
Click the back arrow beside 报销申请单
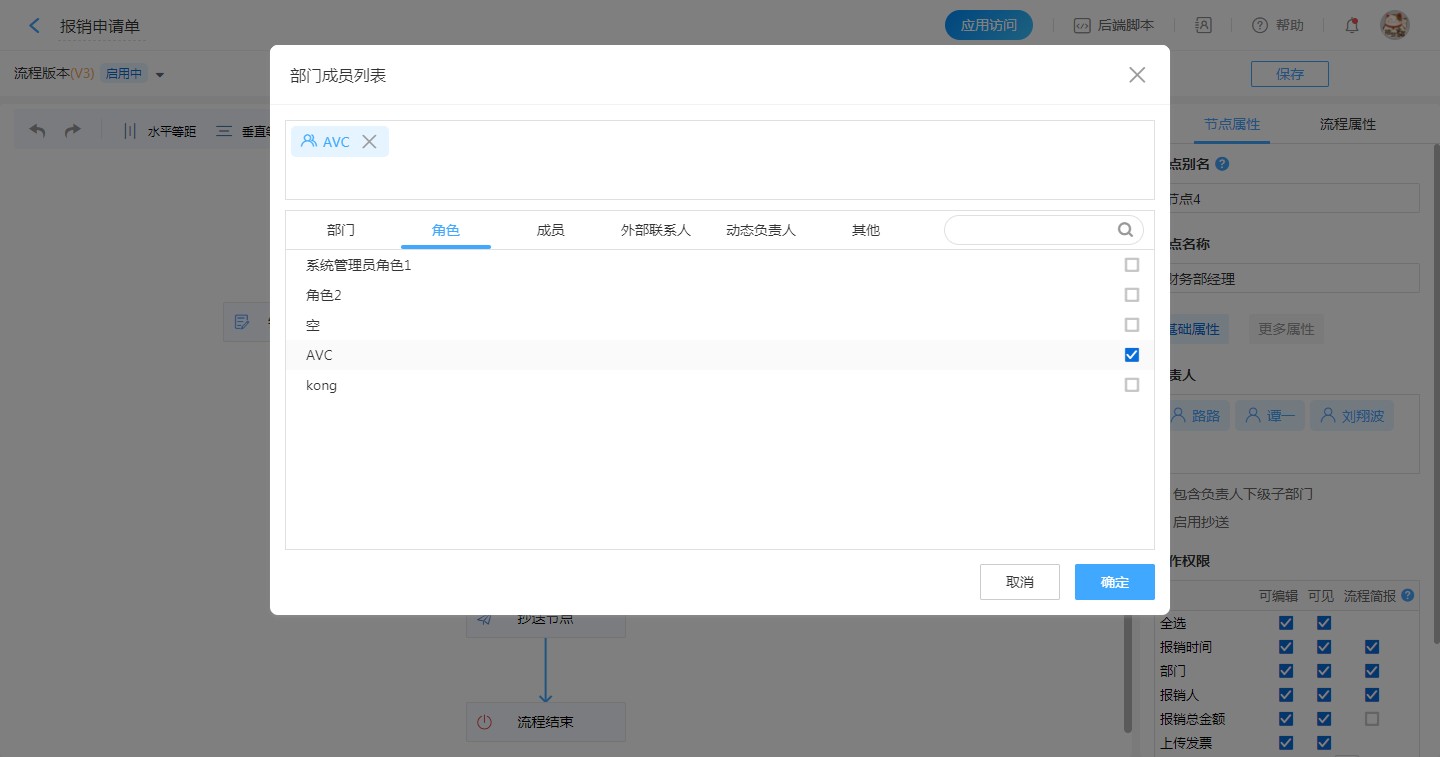[x=35, y=26]
